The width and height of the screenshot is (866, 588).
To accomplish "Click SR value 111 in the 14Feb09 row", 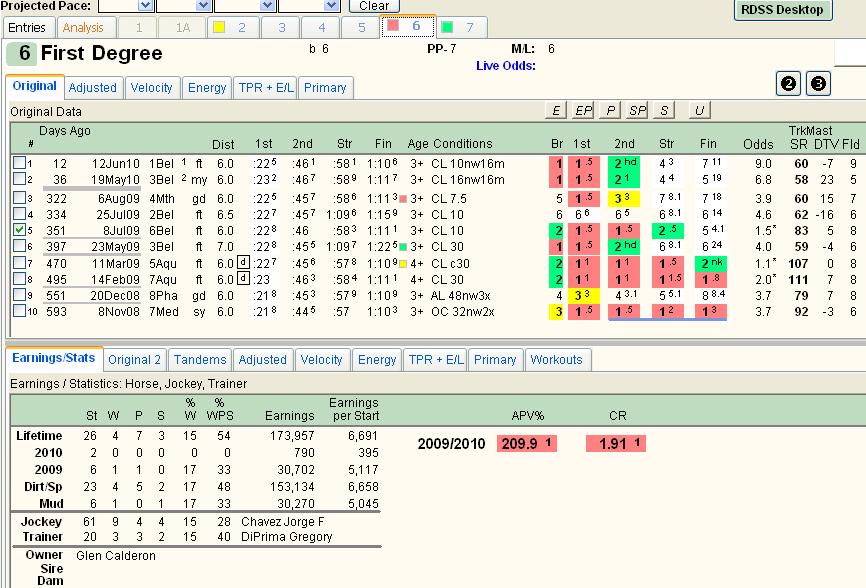I will tap(798, 280).
